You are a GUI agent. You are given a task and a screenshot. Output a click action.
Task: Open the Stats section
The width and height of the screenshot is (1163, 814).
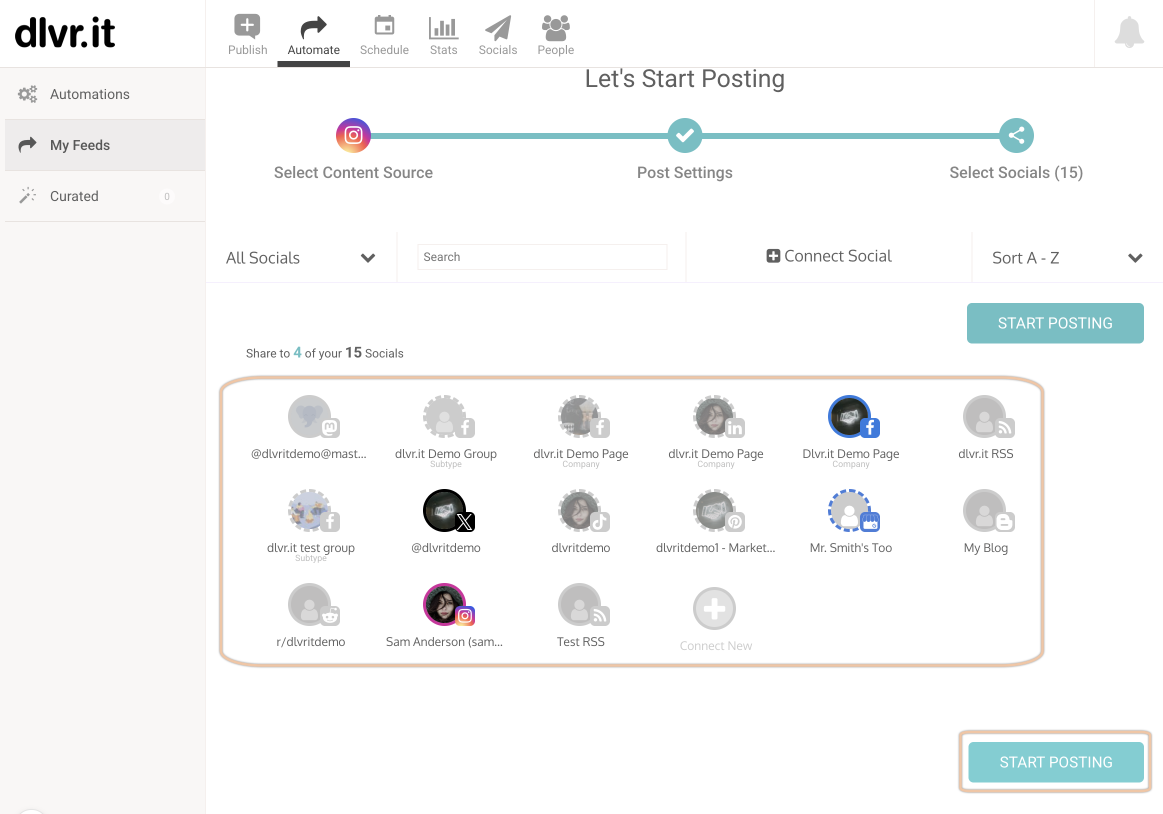tap(444, 35)
